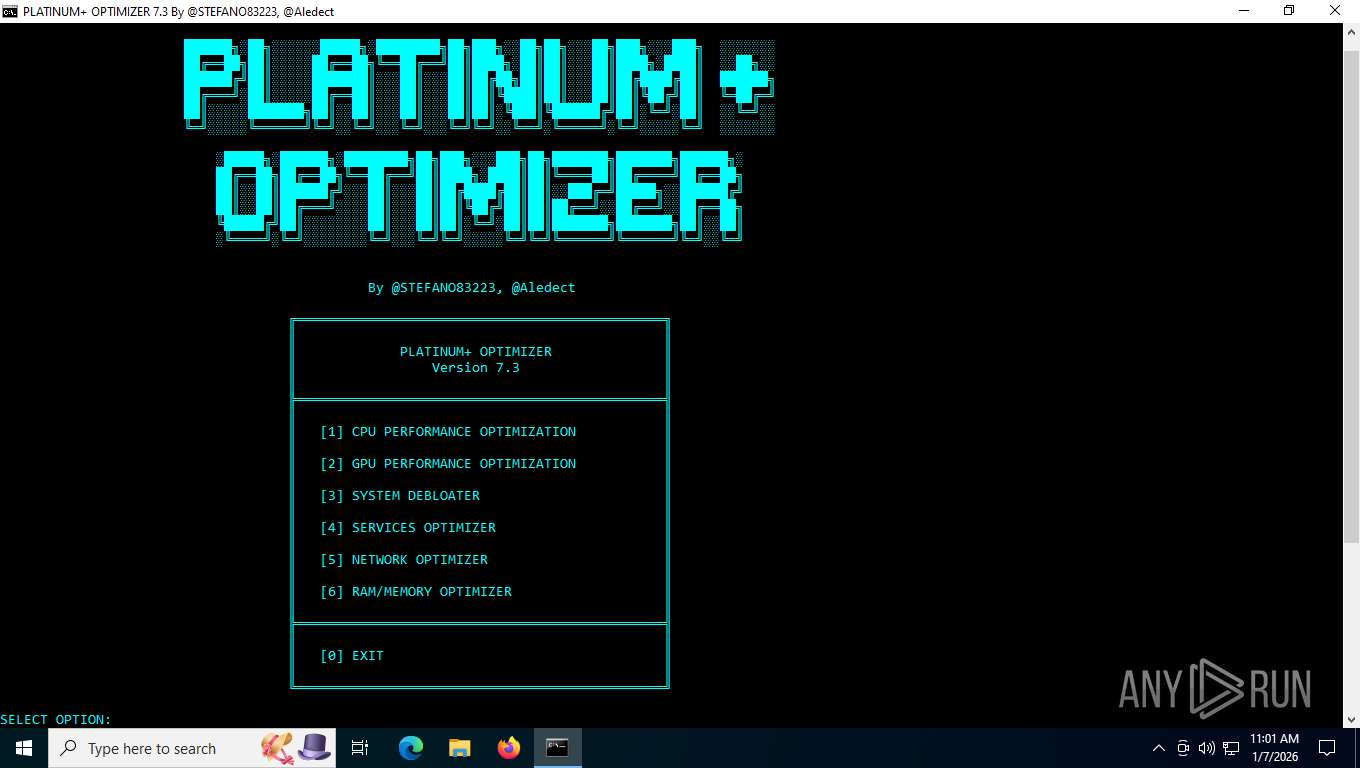Screen dimensions: 1360x768
Task: Click the By @STEFANO83223, @Aledect credit line
Action: [x=472, y=288]
